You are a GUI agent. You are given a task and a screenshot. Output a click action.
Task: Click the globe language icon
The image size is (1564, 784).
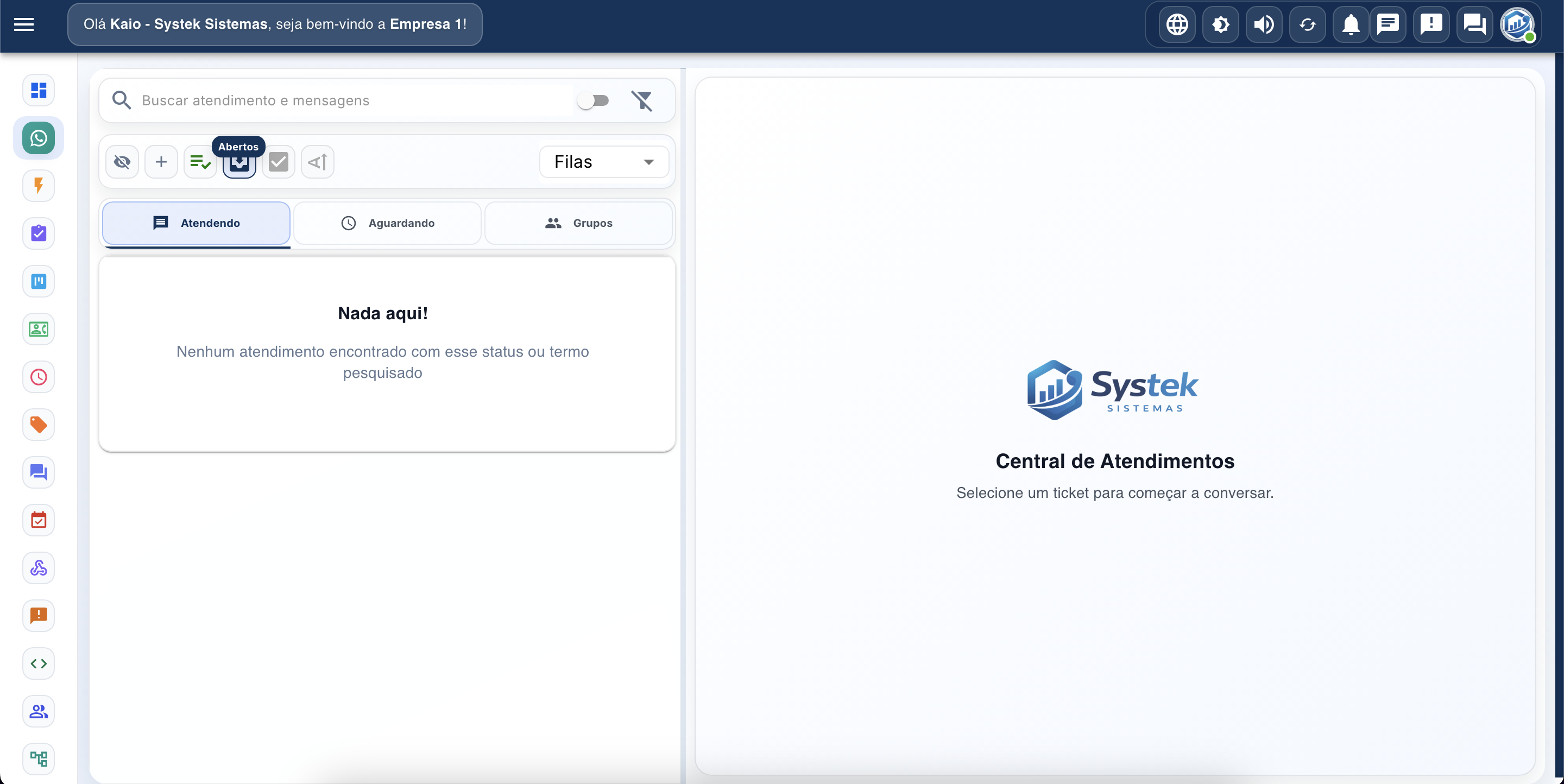click(x=1177, y=24)
